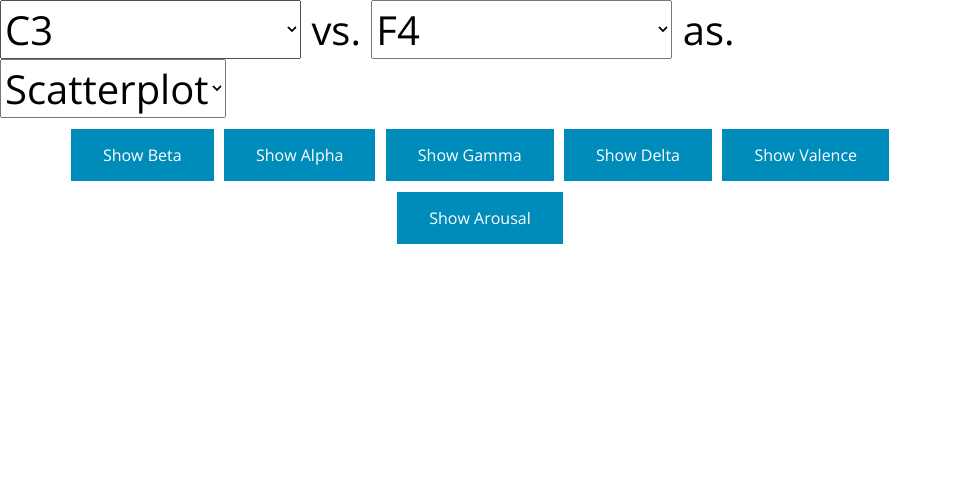Viewport: 960px width, 500px height.
Task: Toggle Beta band display on
Action: (x=142, y=155)
